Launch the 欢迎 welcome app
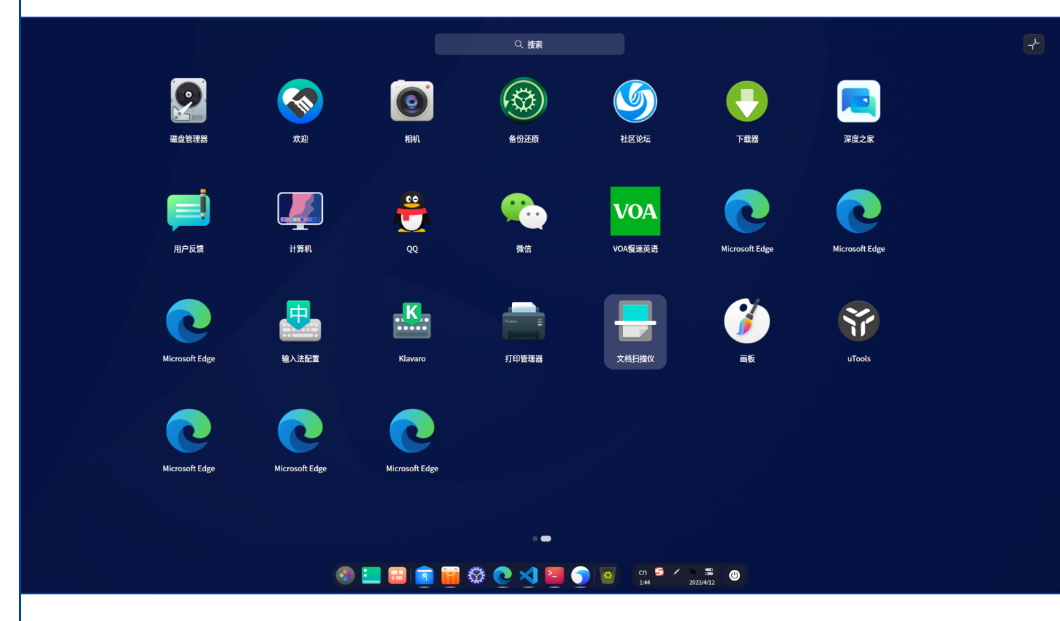 click(300, 101)
